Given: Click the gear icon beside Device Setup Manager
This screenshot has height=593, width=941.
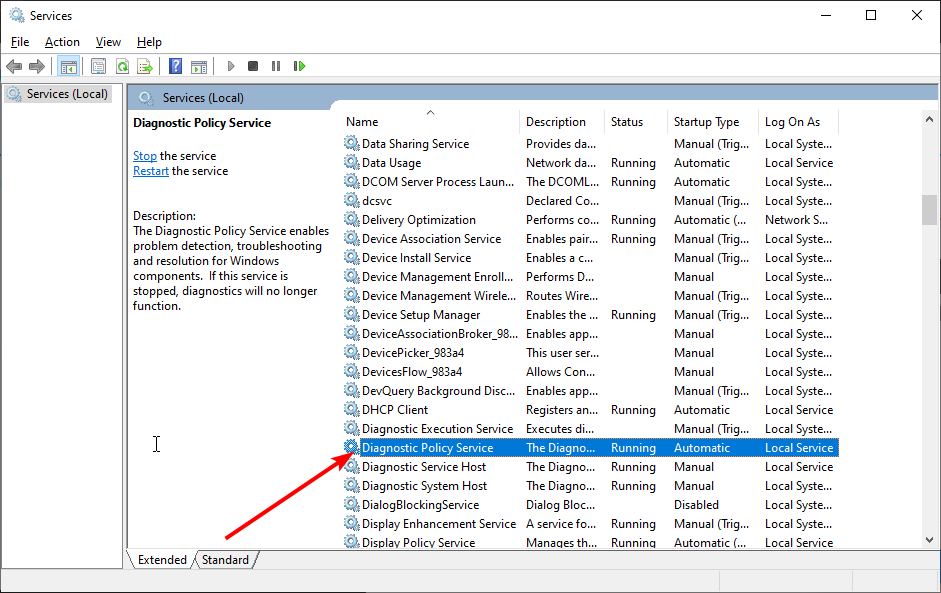Looking at the screenshot, I should click(351, 315).
